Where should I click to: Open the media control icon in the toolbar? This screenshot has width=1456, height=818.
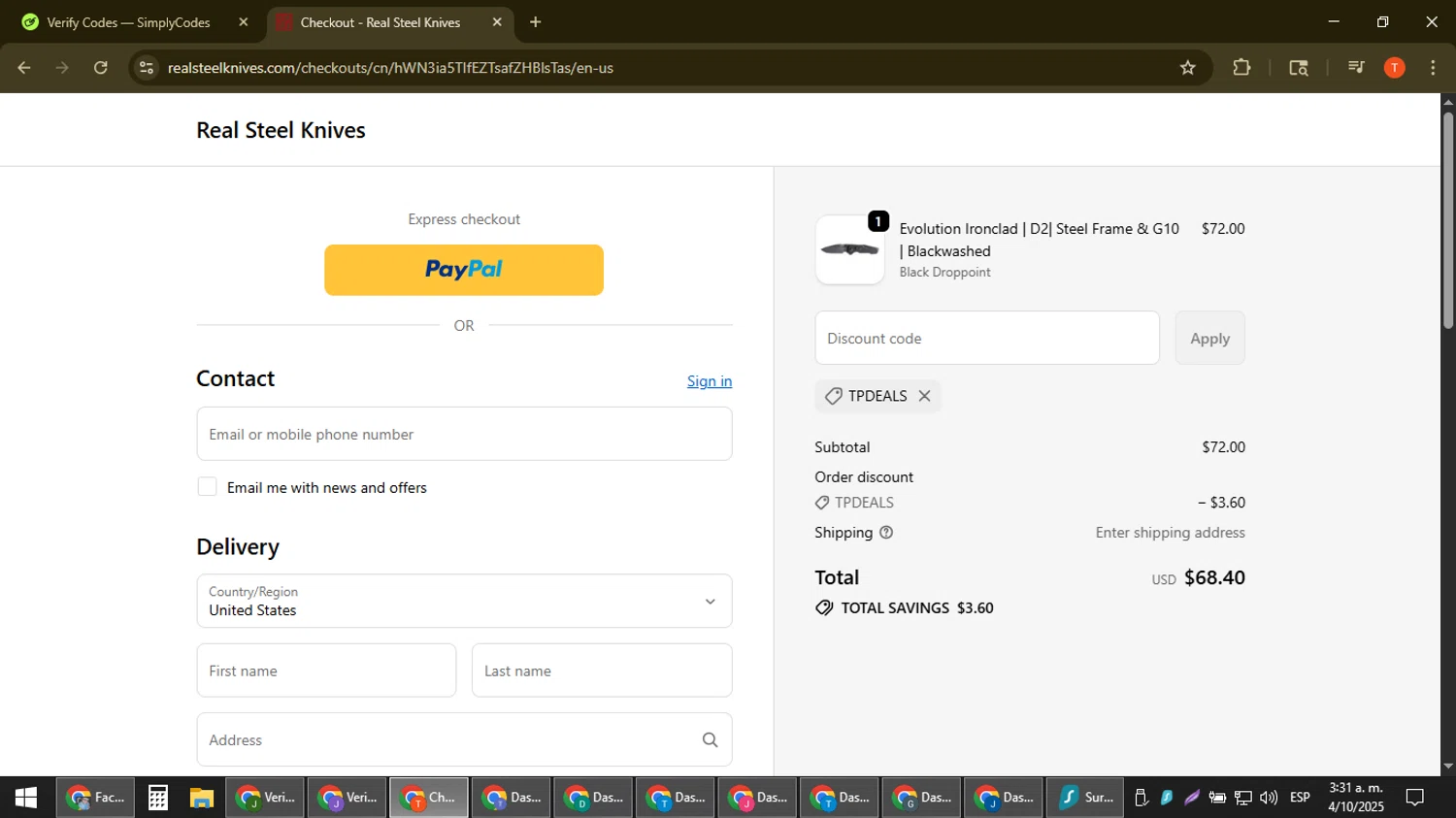tap(1356, 68)
